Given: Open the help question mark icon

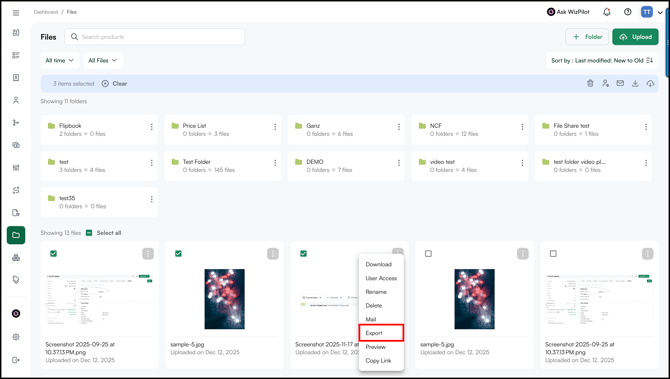Looking at the screenshot, I should 628,12.
